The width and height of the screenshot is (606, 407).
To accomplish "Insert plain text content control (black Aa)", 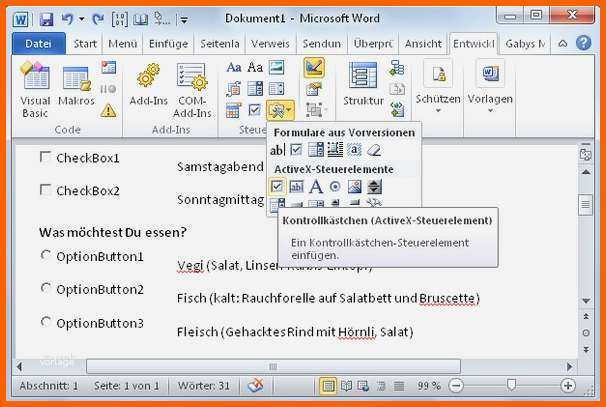I will pyautogui.click(x=255, y=67).
